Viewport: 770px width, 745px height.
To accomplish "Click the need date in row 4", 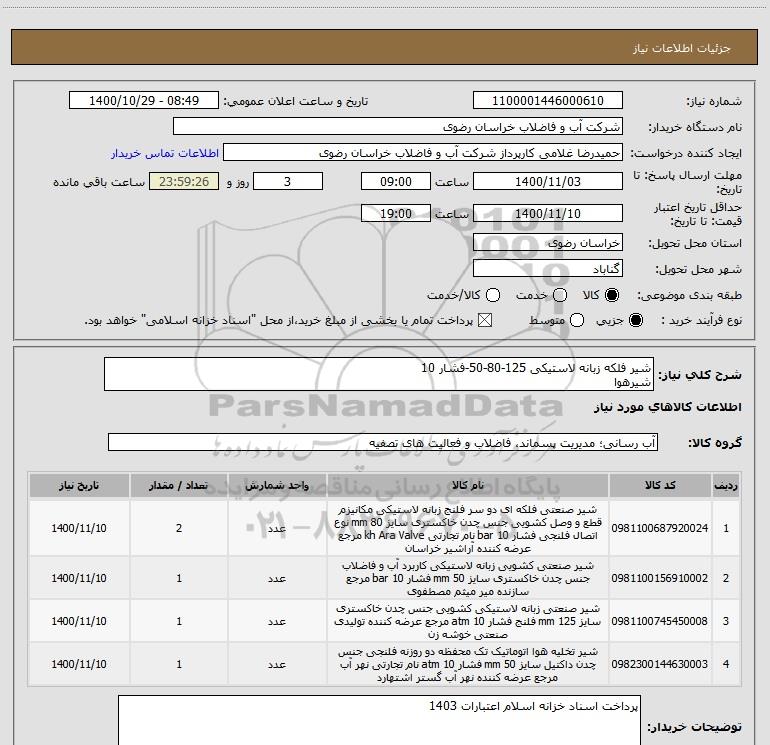I will pos(79,664).
